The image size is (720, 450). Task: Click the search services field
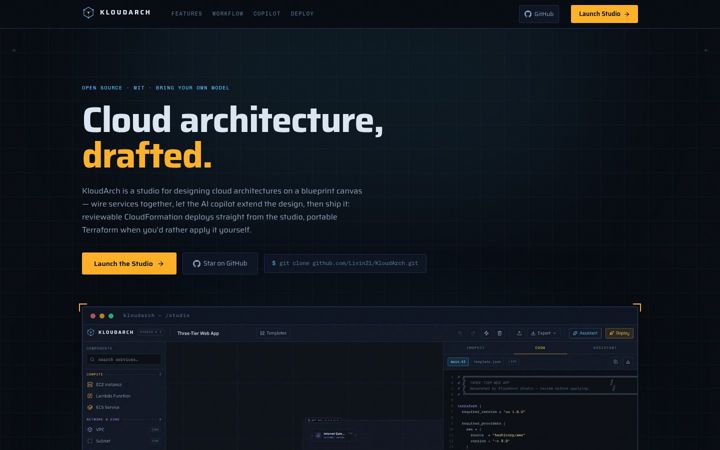pos(124,360)
